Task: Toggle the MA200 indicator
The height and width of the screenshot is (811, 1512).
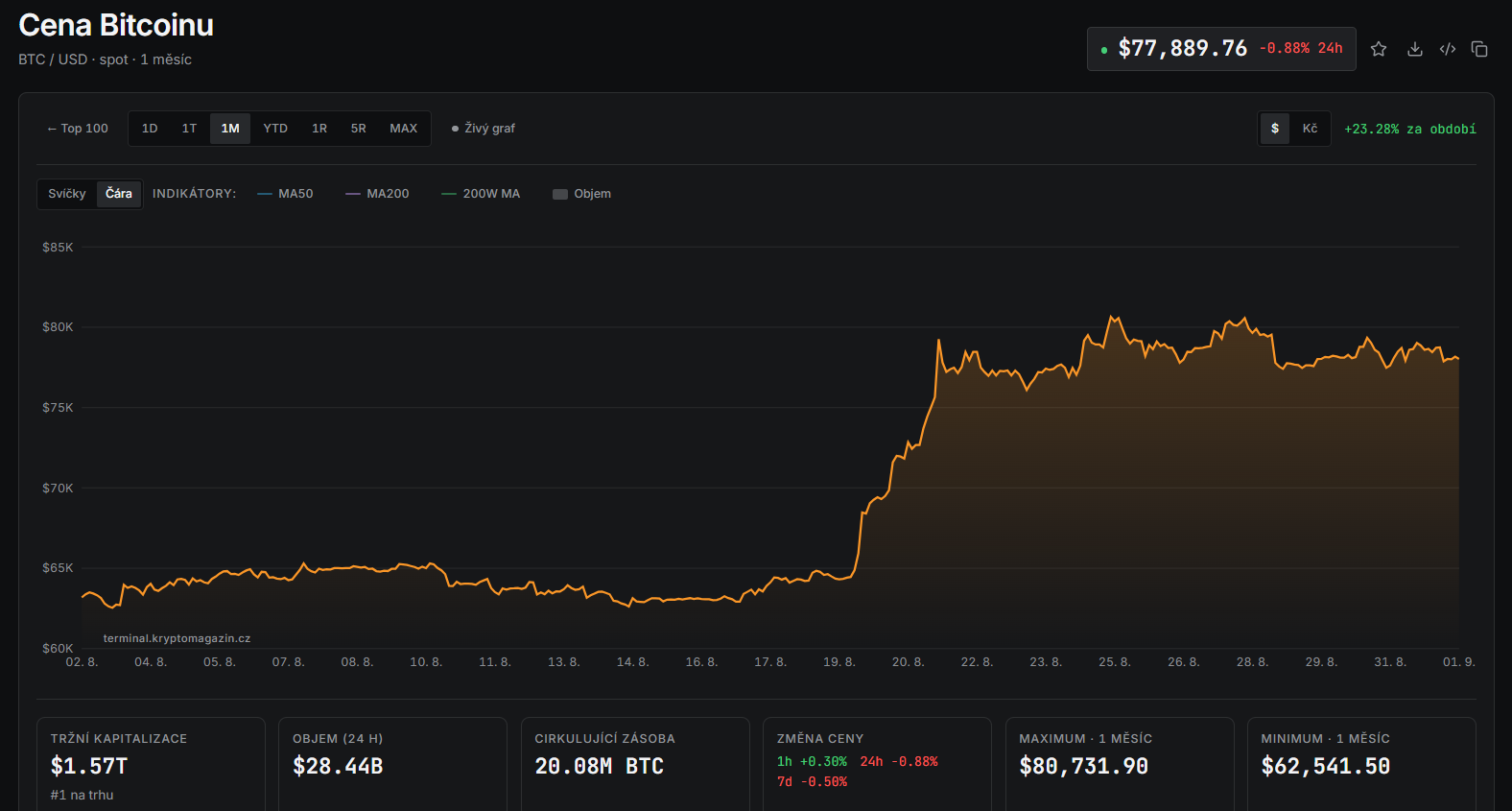Action: tap(378, 194)
